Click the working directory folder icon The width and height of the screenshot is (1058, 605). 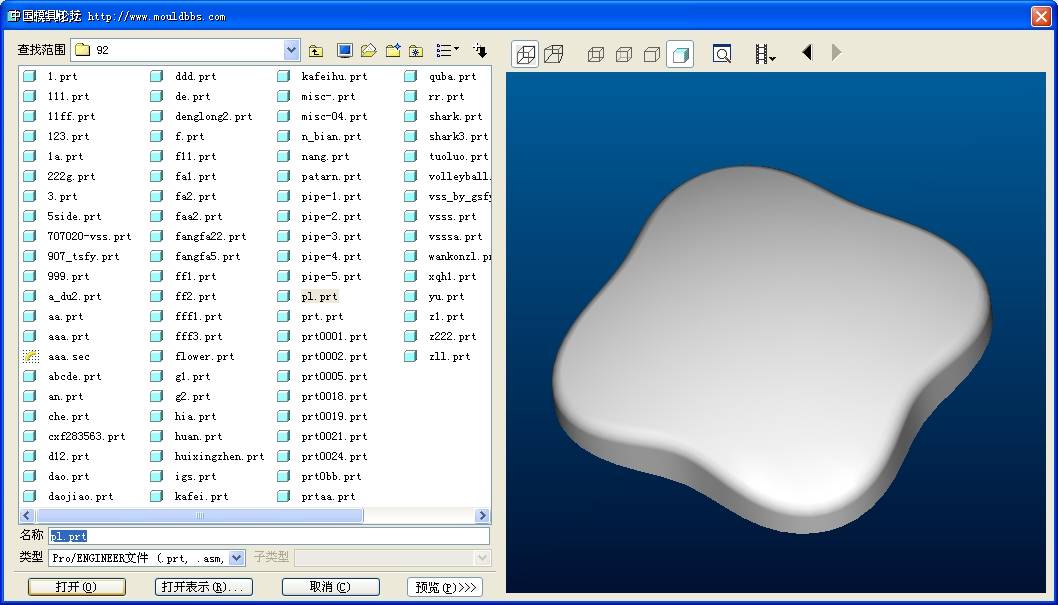(x=368, y=51)
